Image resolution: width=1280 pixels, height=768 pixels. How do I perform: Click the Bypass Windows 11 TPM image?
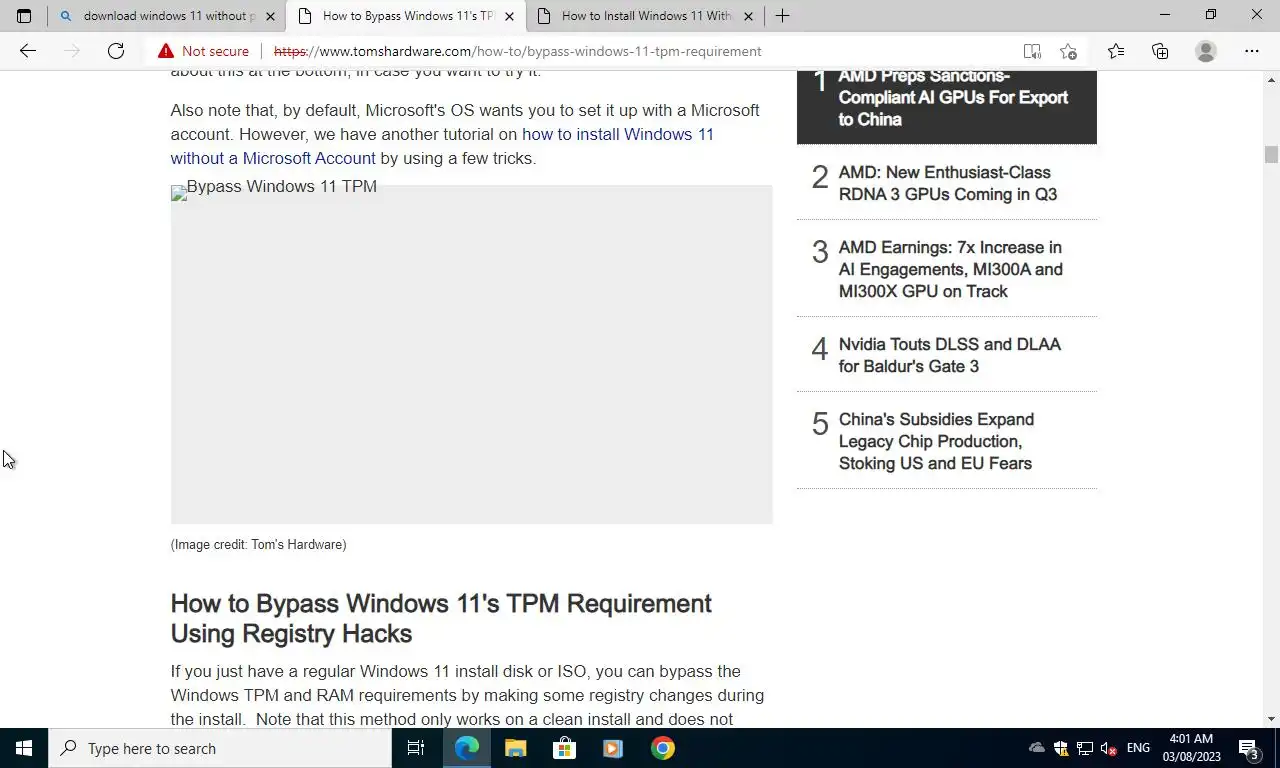pyautogui.click(x=471, y=354)
